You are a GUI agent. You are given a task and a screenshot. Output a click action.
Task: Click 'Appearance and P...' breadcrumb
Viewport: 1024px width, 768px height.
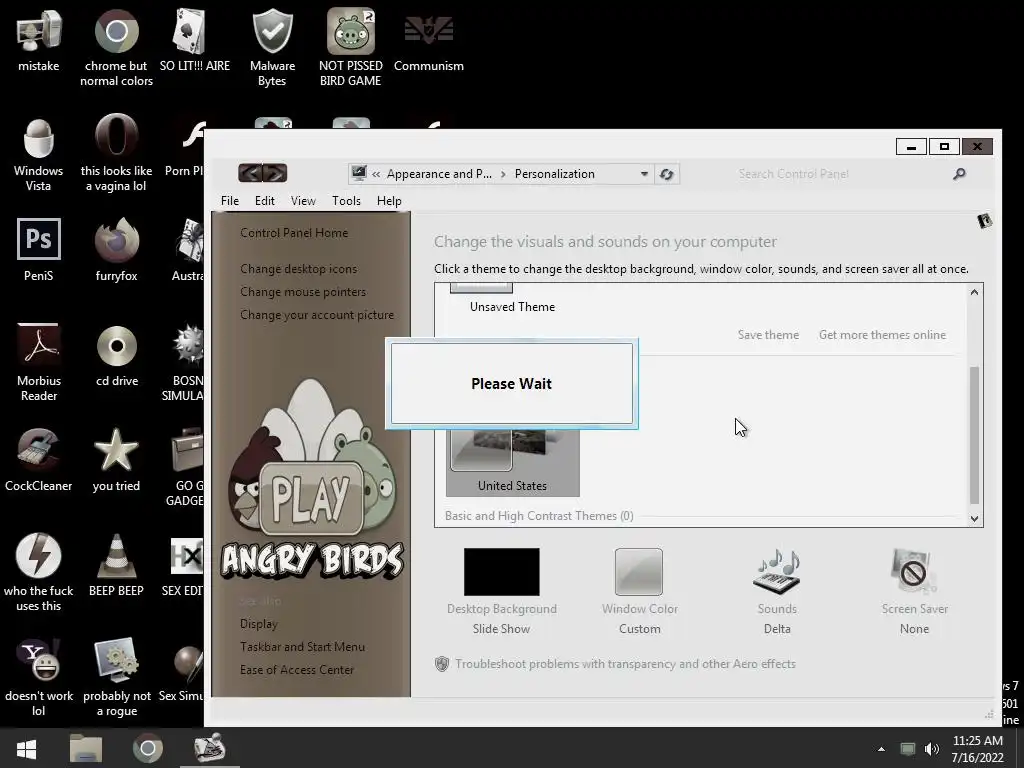coord(440,174)
